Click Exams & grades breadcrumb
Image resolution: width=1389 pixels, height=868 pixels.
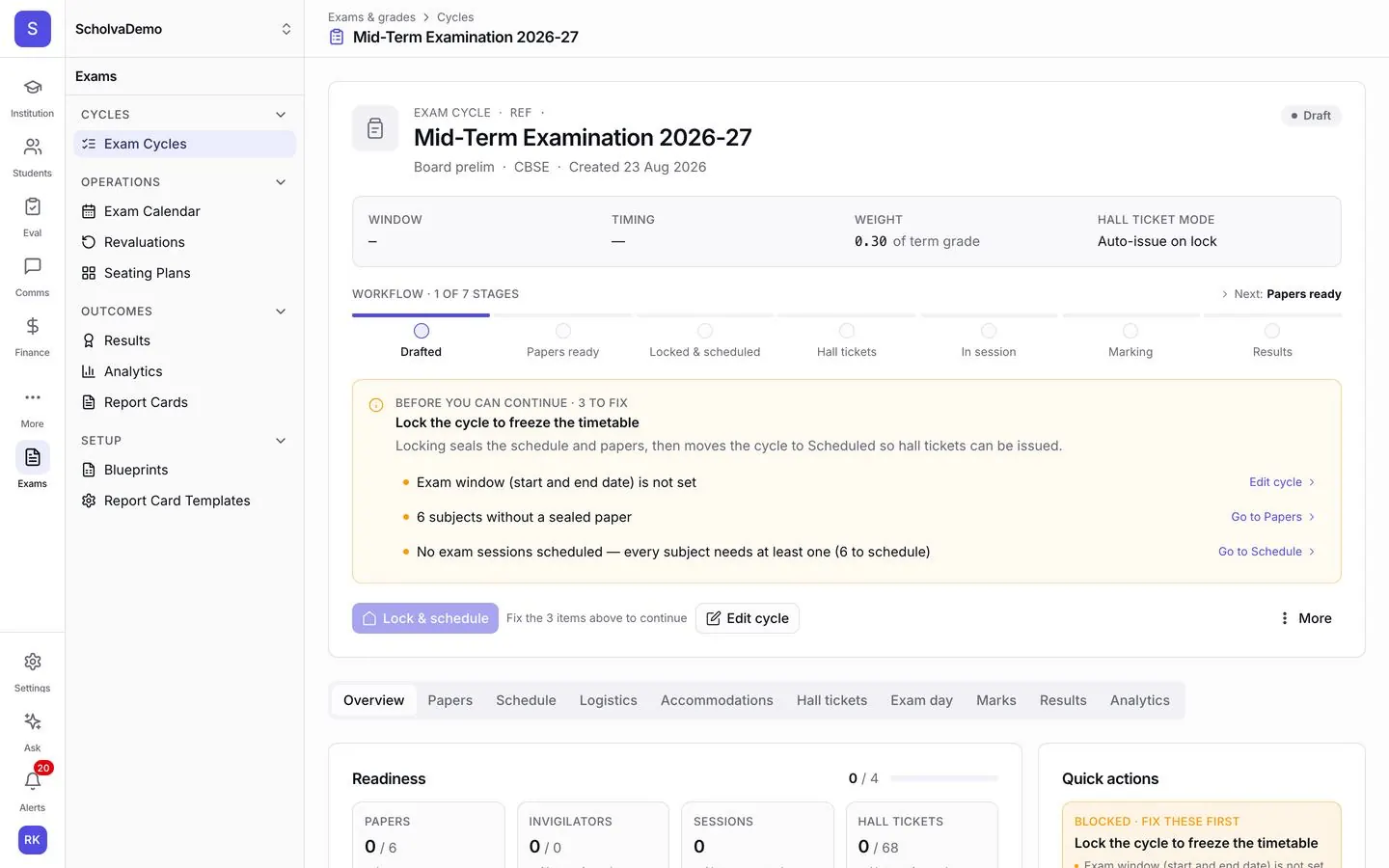(x=371, y=17)
